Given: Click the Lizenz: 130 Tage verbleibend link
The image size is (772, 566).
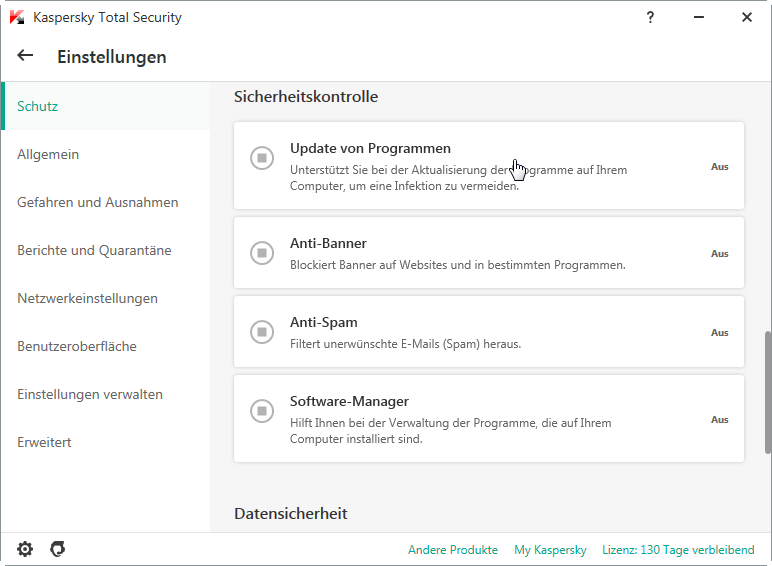Looking at the screenshot, I should click(x=678, y=550).
